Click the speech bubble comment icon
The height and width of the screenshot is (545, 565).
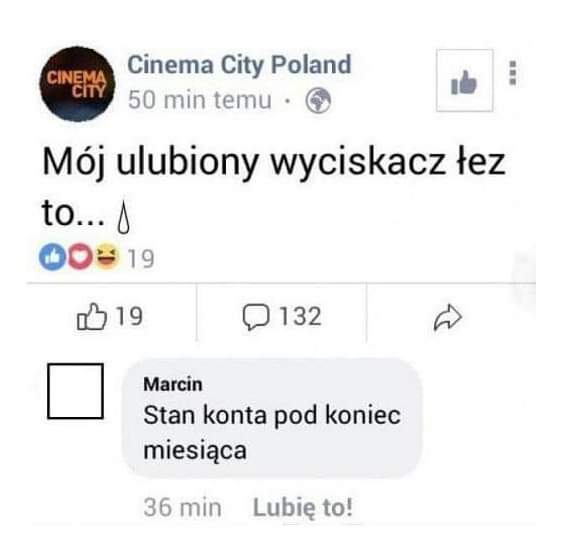click(x=256, y=317)
